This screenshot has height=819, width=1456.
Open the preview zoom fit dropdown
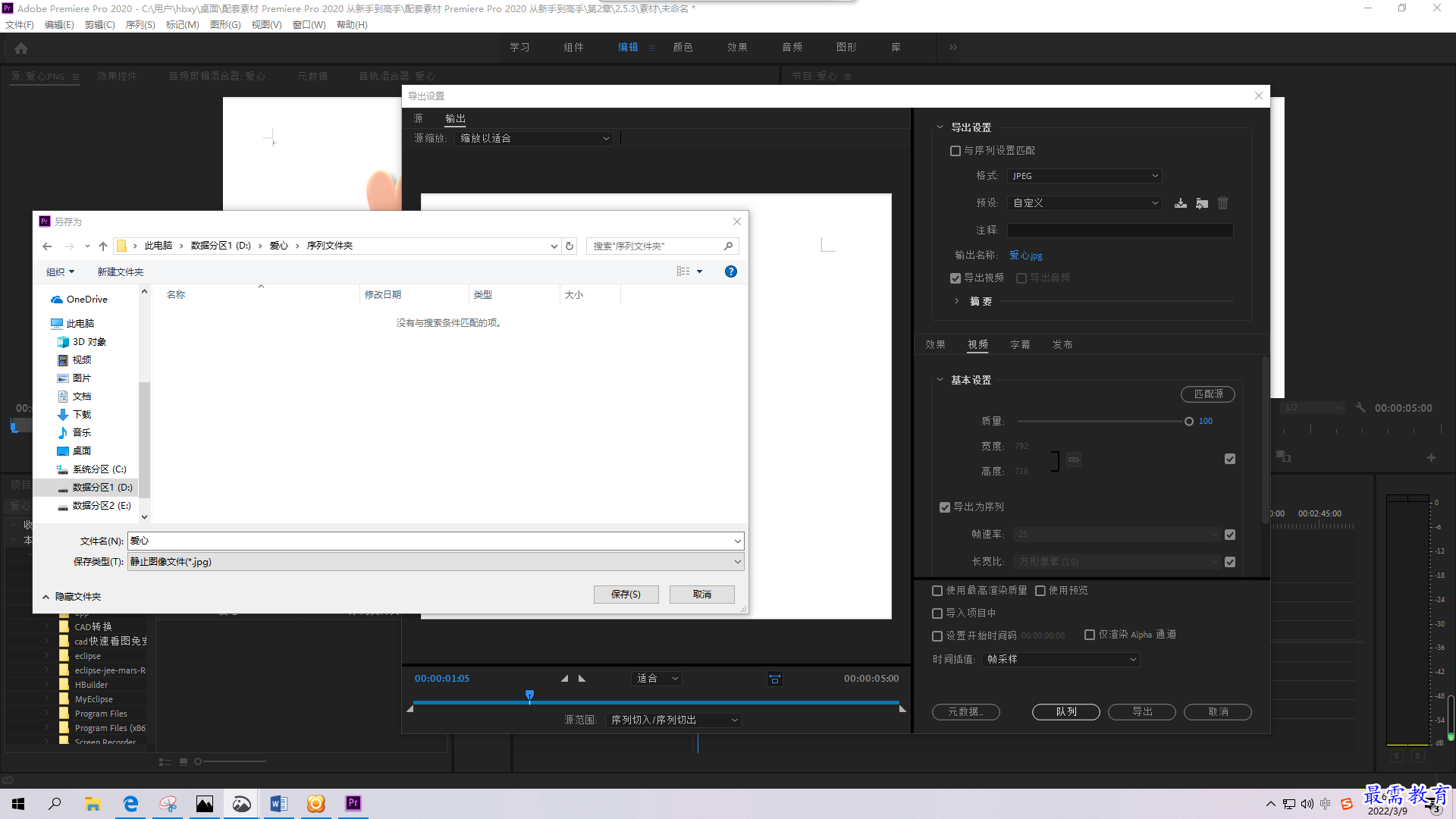click(x=656, y=679)
